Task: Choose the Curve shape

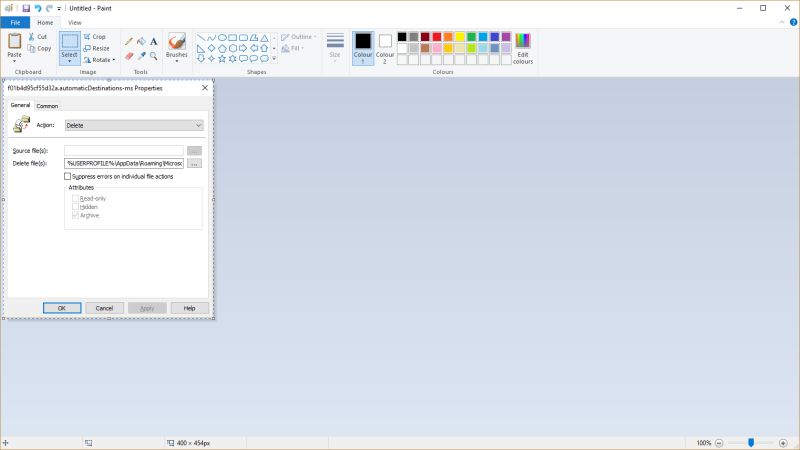Action: (211, 38)
